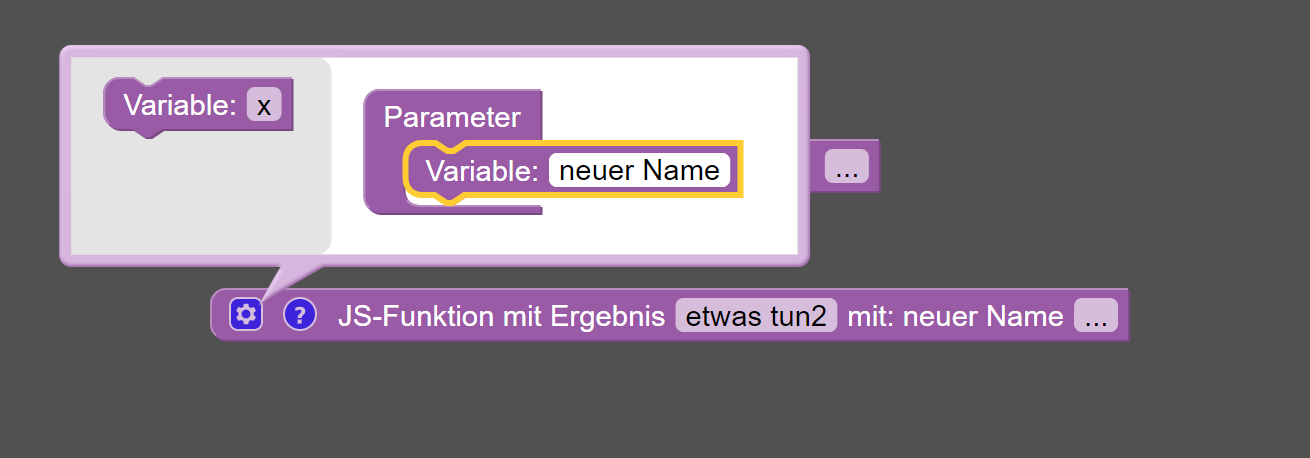The image size is (1310, 458).
Task: Click the "neuer Name" text field
Action: click(x=639, y=170)
